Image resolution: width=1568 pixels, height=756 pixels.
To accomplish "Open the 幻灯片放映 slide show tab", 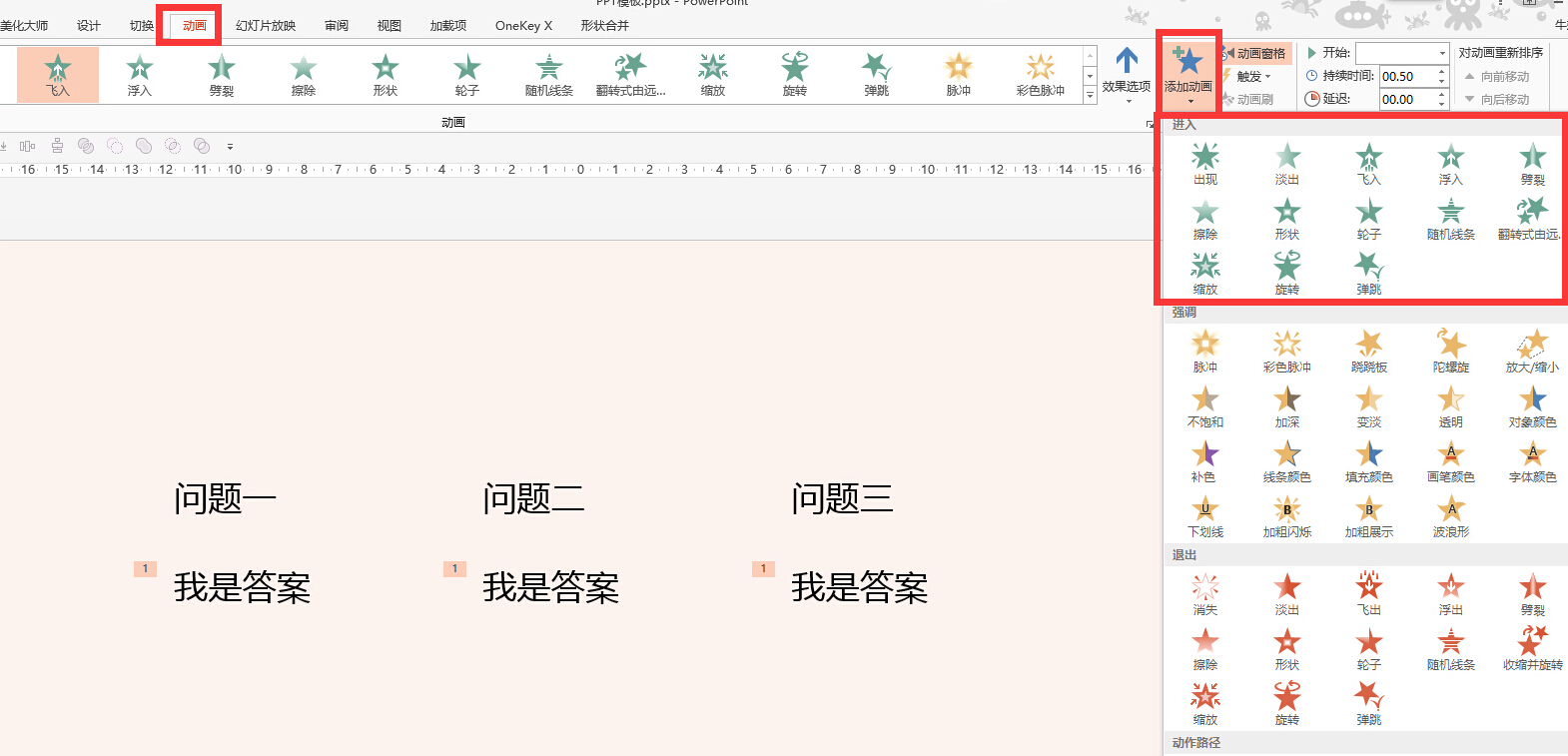I will click(x=266, y=26).
